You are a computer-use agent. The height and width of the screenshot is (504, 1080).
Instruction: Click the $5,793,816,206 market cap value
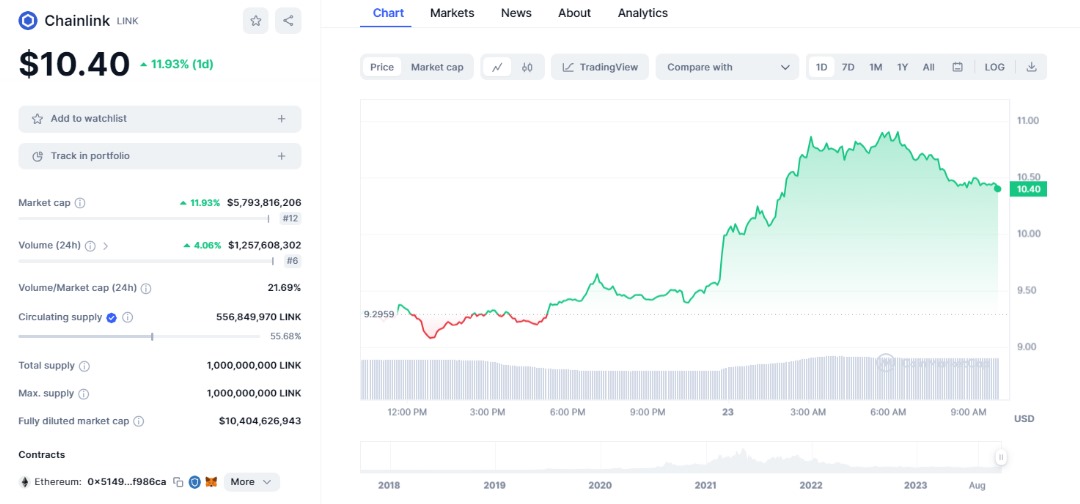pos(264,203)
